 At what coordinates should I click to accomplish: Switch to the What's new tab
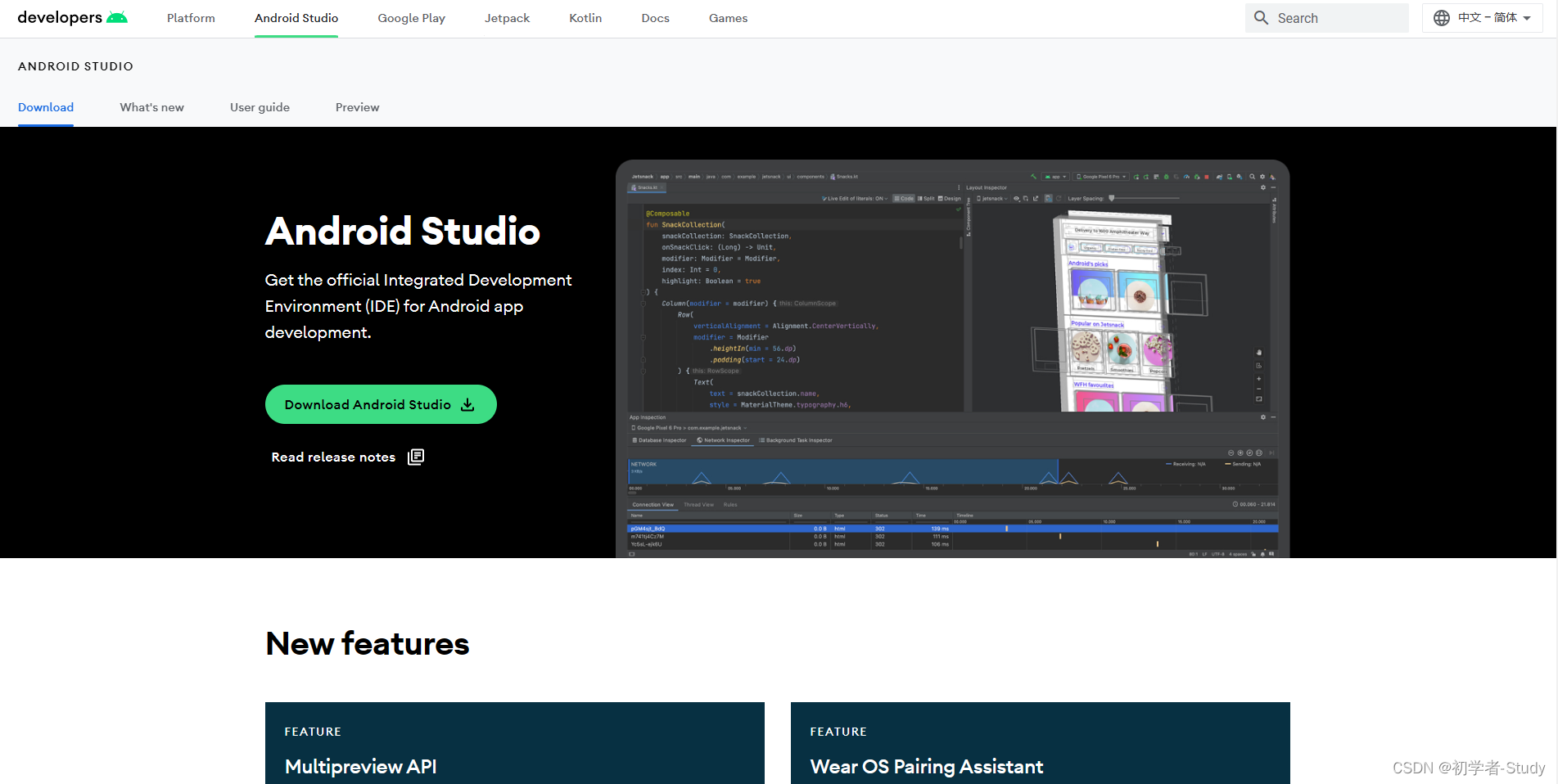click(151, 107)
